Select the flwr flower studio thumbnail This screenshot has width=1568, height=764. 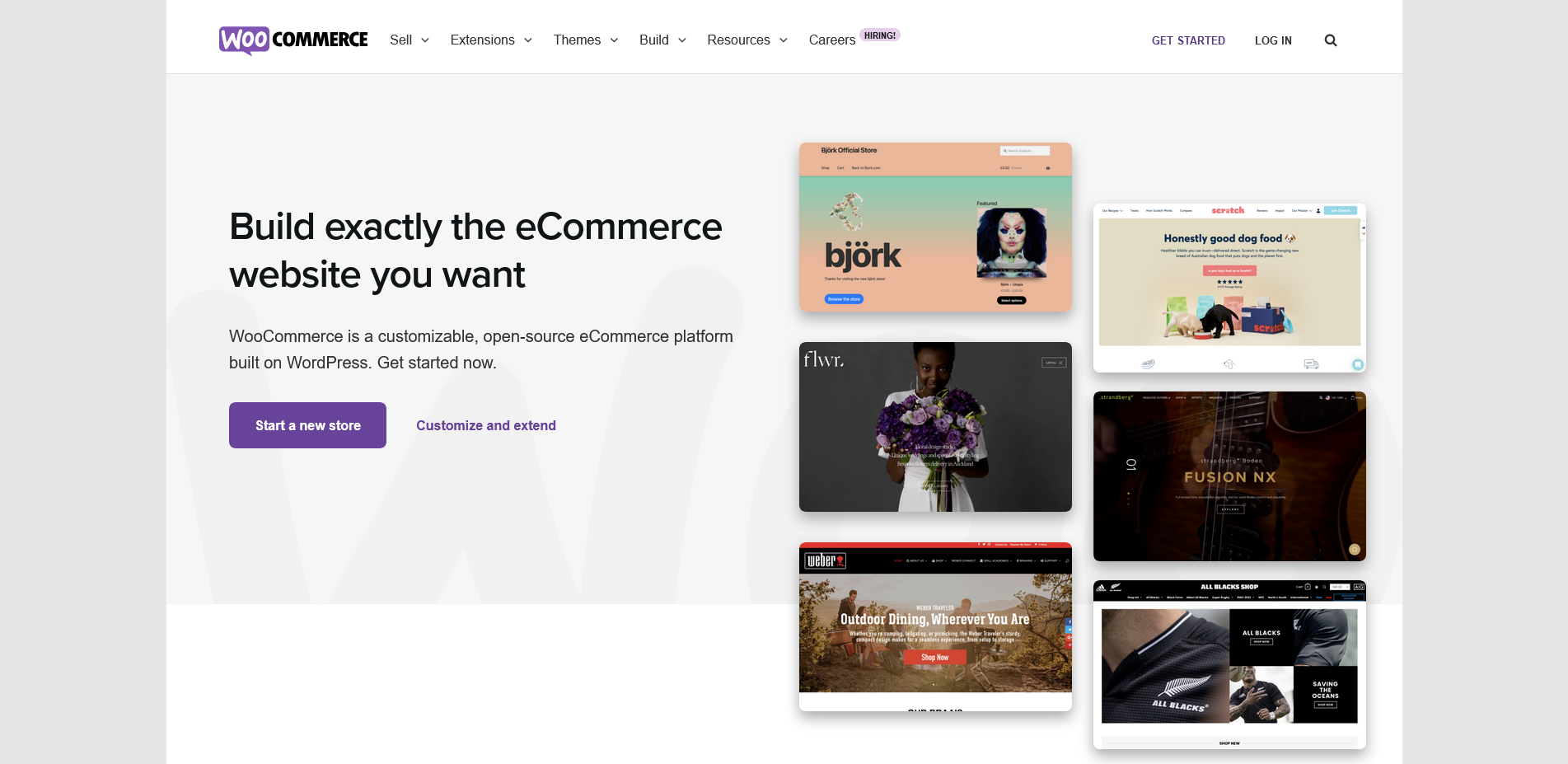pos(935,427)
